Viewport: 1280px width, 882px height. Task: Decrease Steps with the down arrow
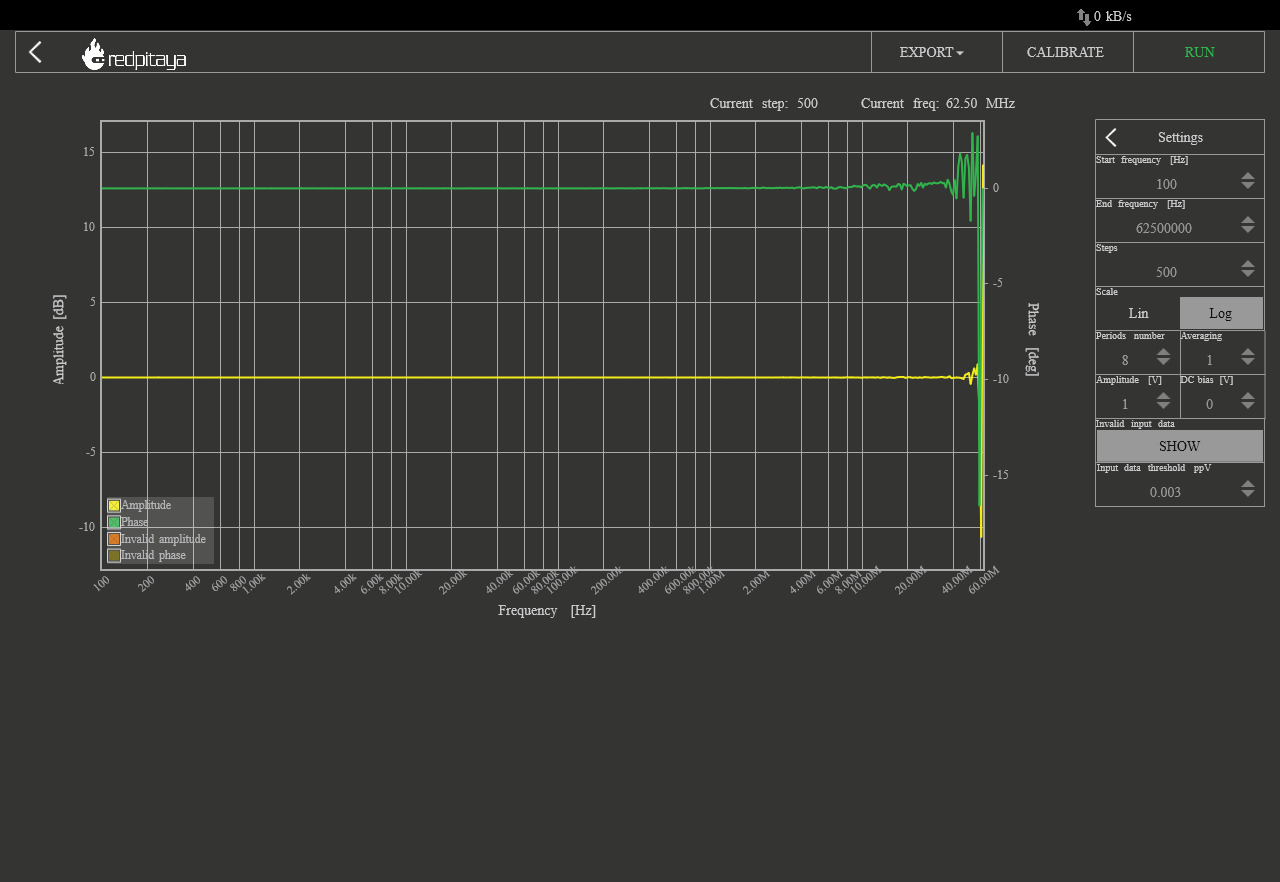pyautogui.click(x=1248, y=273)
